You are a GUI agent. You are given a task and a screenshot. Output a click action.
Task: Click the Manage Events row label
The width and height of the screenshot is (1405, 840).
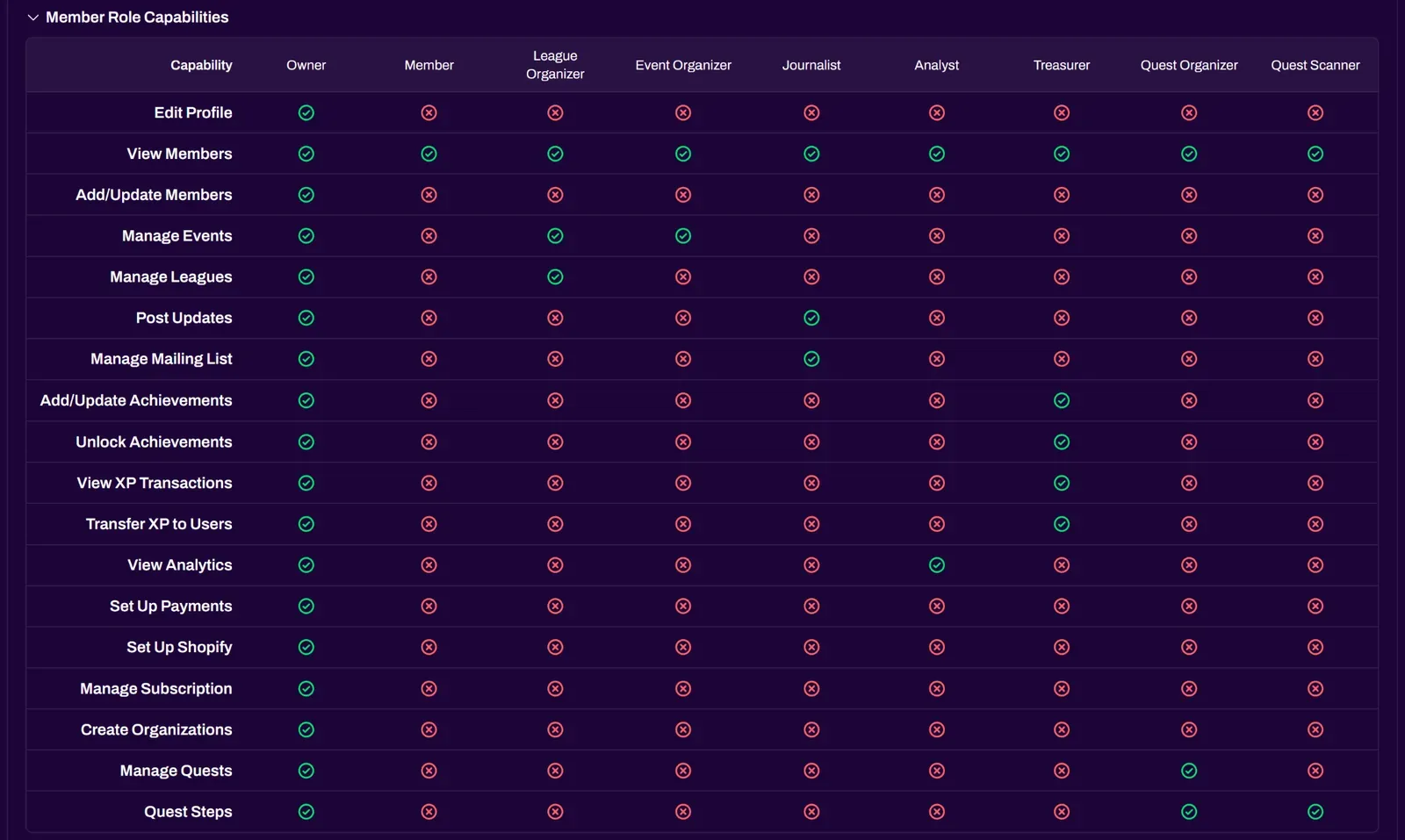177,236
